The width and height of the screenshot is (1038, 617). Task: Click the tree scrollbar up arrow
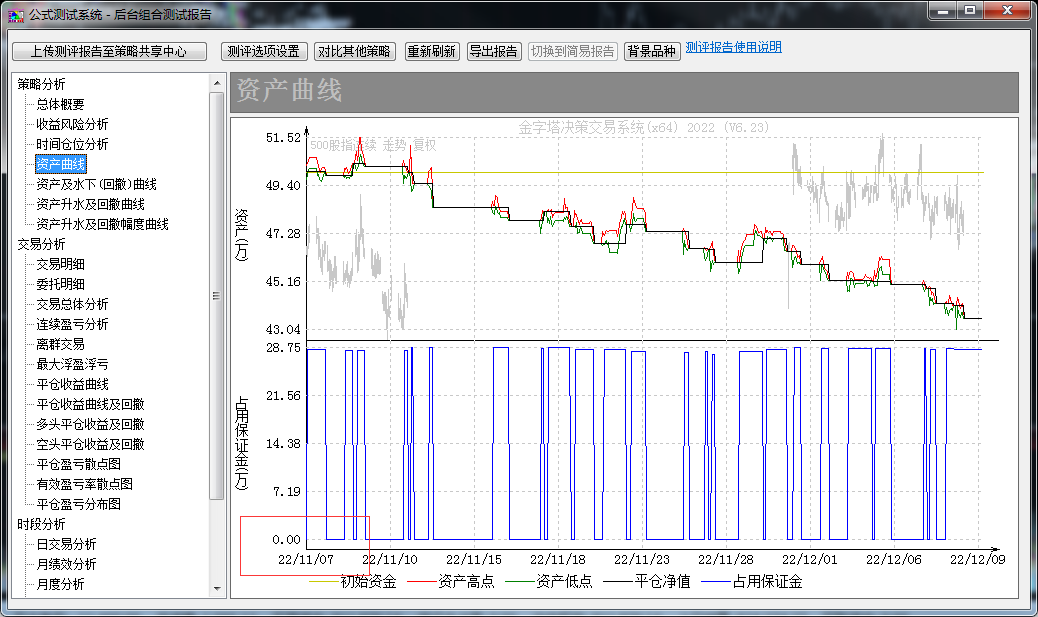pos(217,81)
